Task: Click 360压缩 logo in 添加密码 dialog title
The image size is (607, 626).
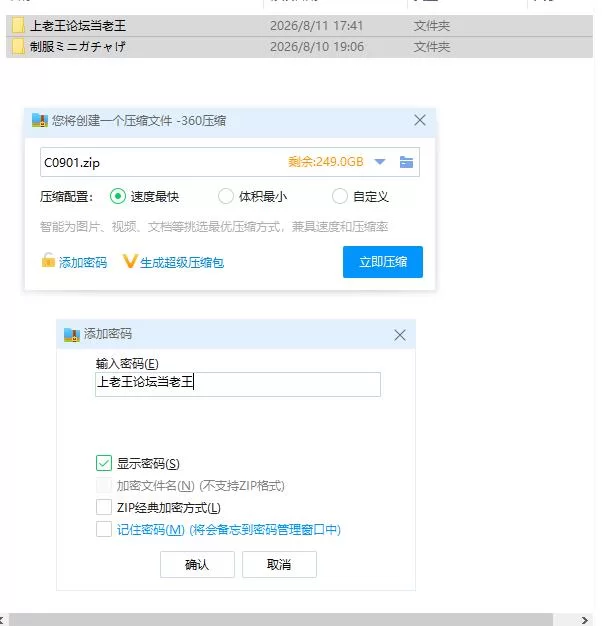Action: pyautogui.click(x=72, y=335)
